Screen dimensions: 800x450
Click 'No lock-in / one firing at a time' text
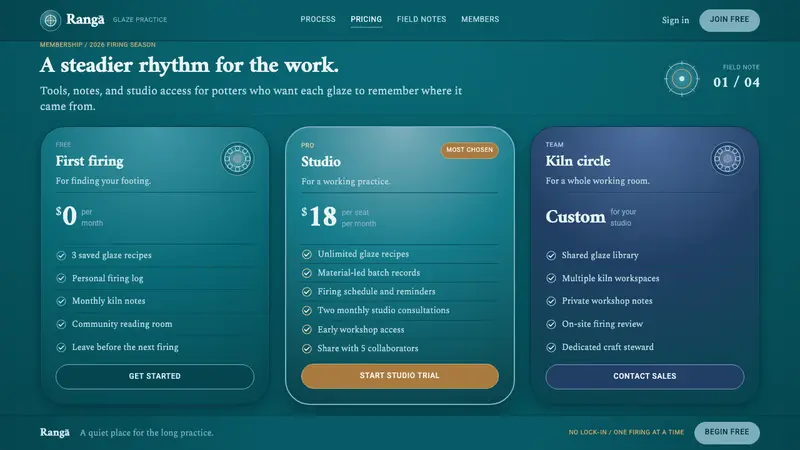pyautogui.click(x=626, y=433)
